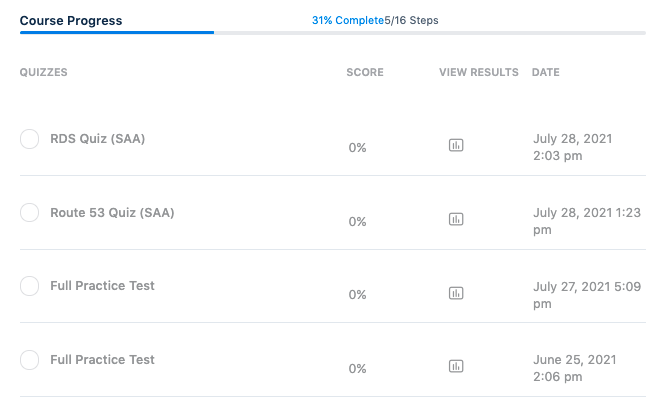Image resolution: width=671 pixels, height=408 pixels.
Task: Click the status circle beside RDS Quiz (SAA)
Action: pyautogui.click(x=30, y=139)
